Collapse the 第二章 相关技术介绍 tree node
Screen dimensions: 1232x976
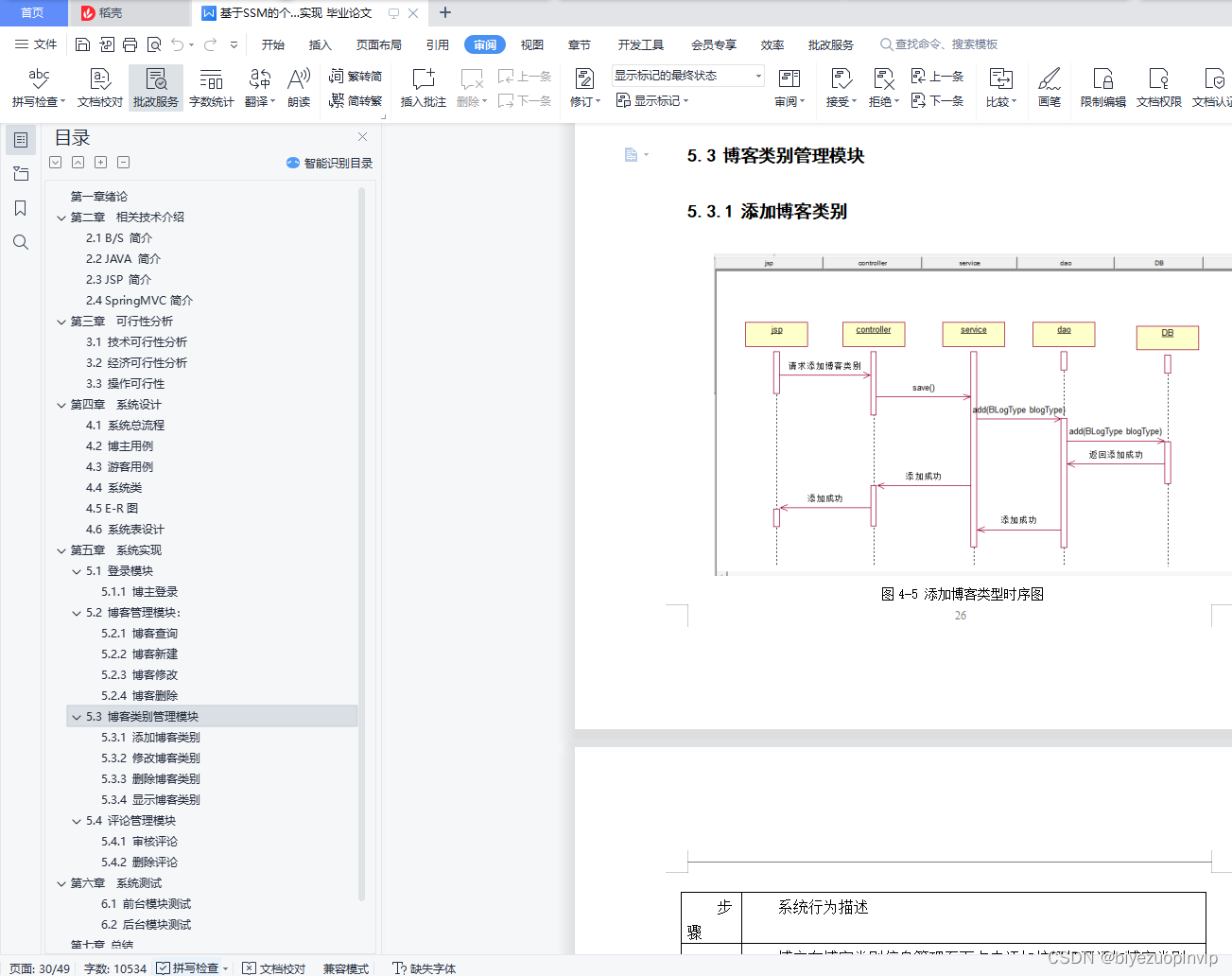(x=61, y=218)
